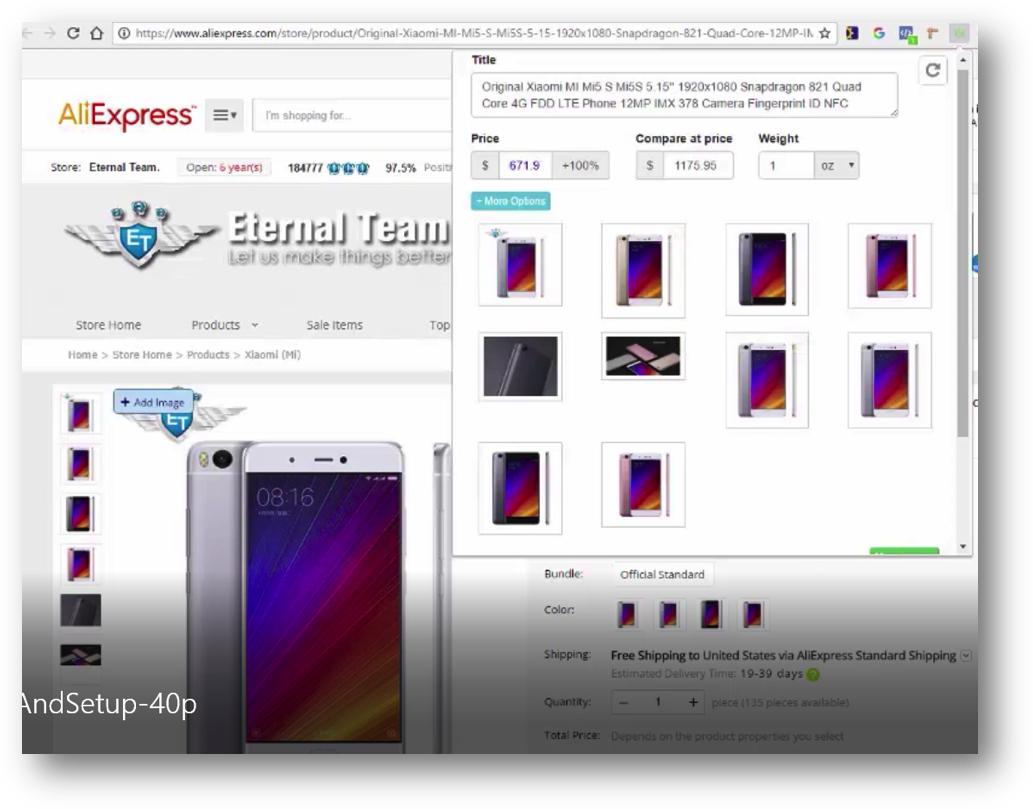Click the +100% markup button
Viewport: 1033px width, 809px height.
point(580,165)
